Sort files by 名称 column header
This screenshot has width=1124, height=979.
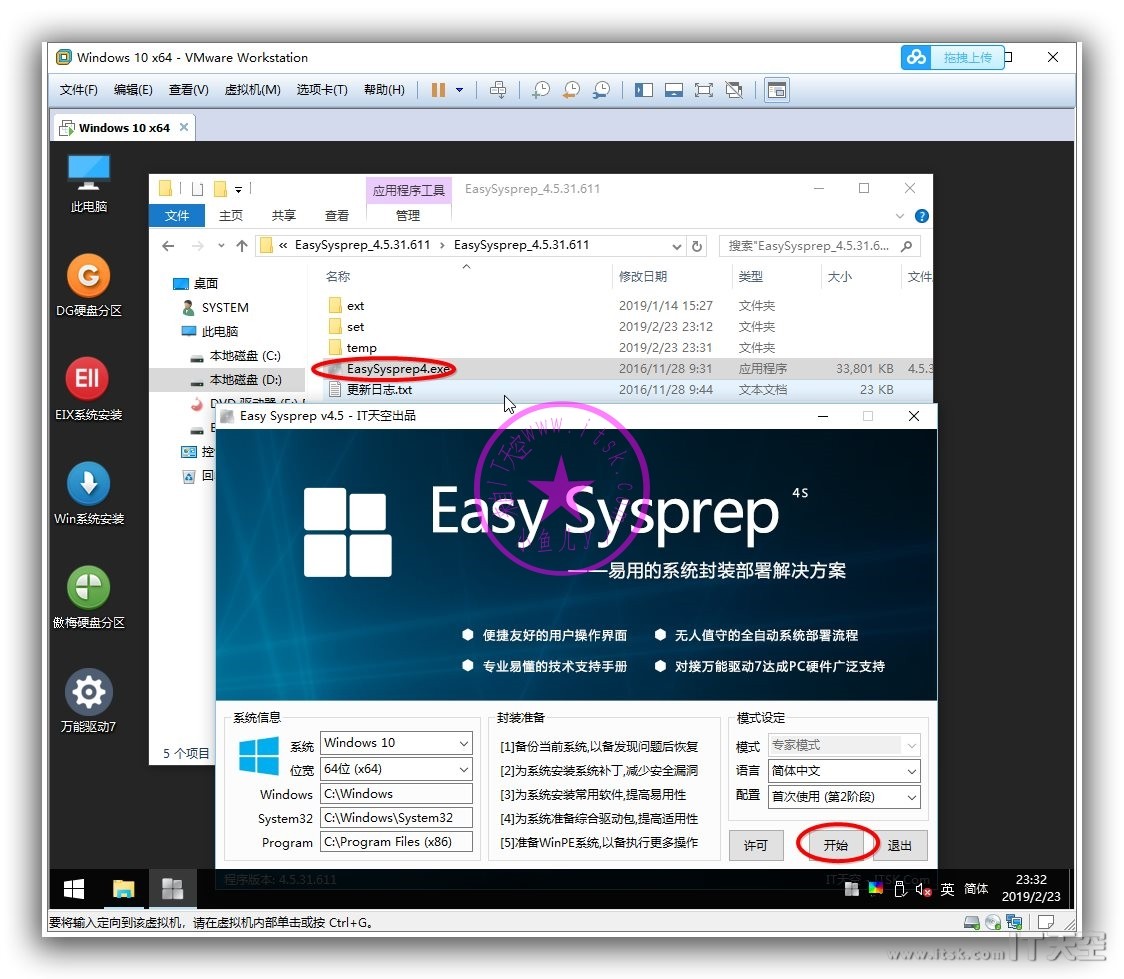coord(338,277)
